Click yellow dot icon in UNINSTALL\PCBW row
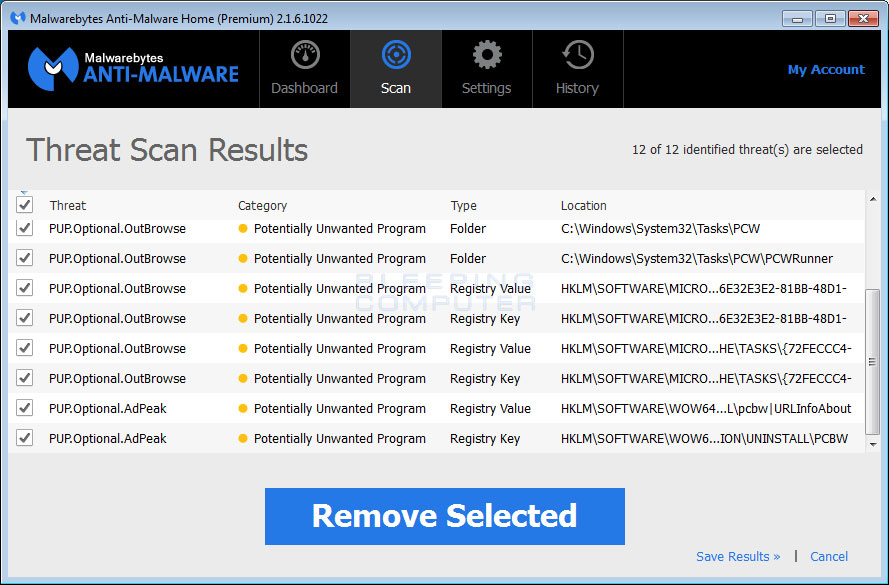Viewport: 889px width, 585px height. [x=243, y=438]
